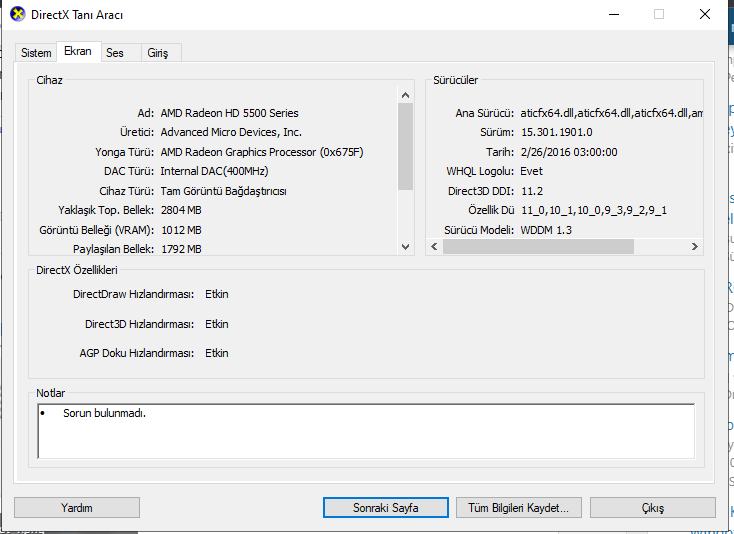
Task: Minimize the DirectX Tanı Aracı window
Action: click(x=614, y=15)
